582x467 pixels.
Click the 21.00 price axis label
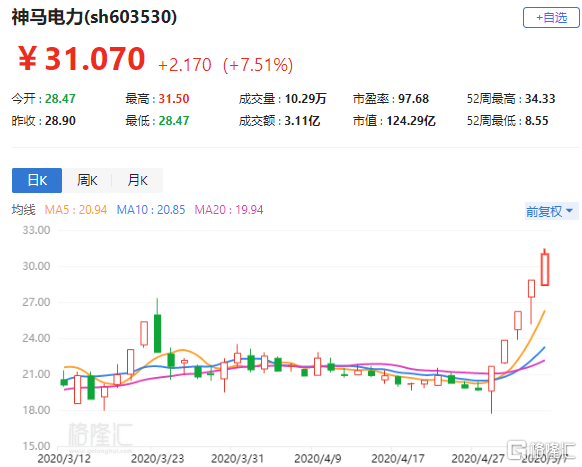(x=36, y=374)
